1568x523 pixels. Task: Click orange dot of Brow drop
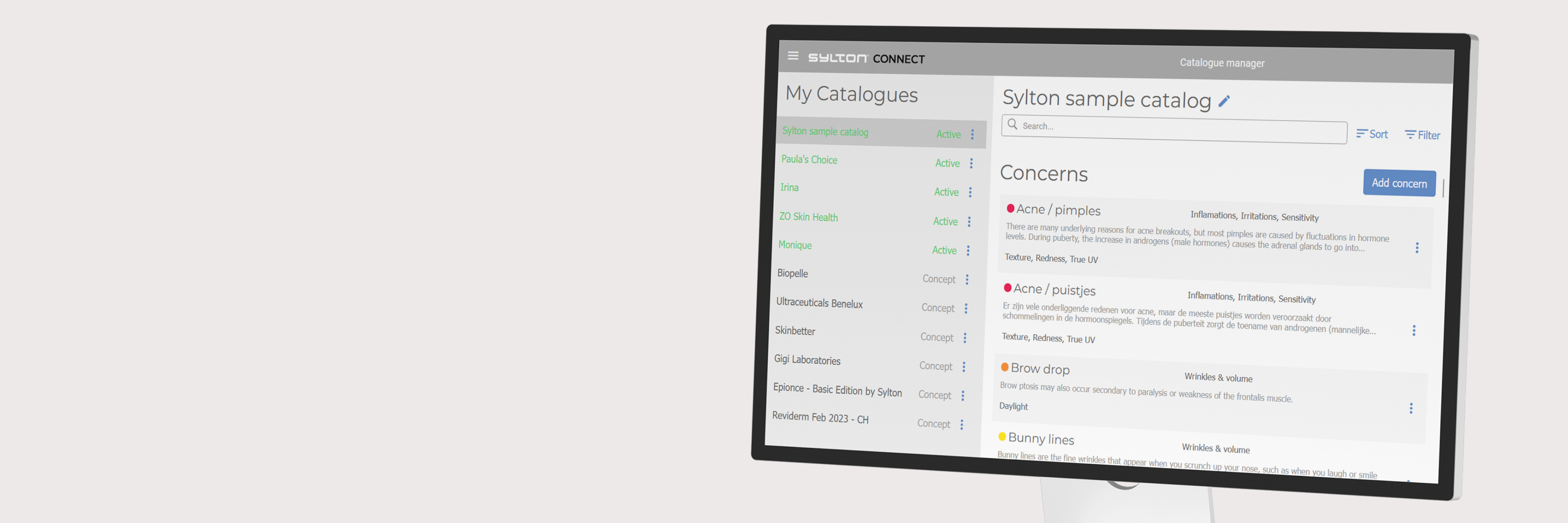click(1005, 367)
